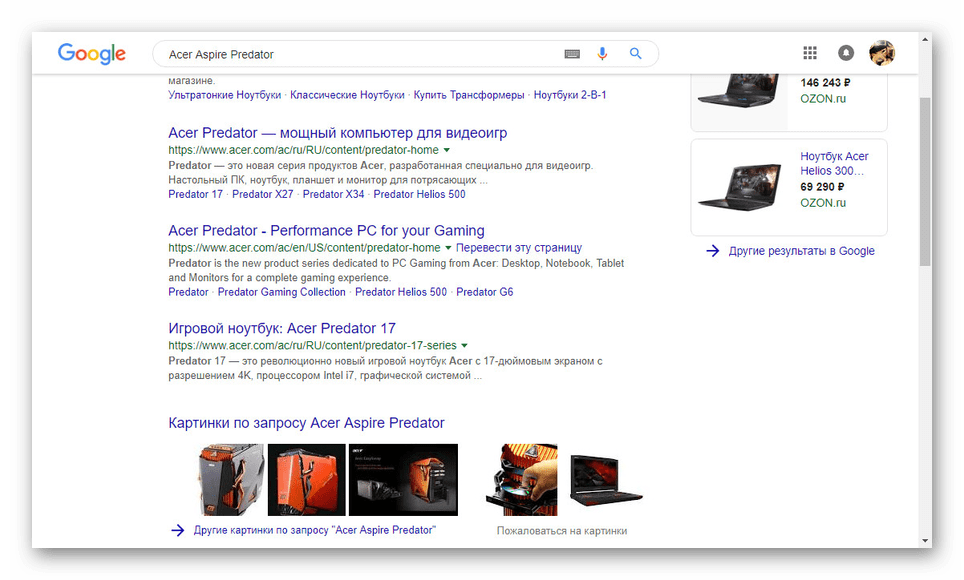The width and height of the screenshot is (964, 580).
Task: Open Predator Helios 500 sitelink under the Russian result
Action: [x=419, y=194]
